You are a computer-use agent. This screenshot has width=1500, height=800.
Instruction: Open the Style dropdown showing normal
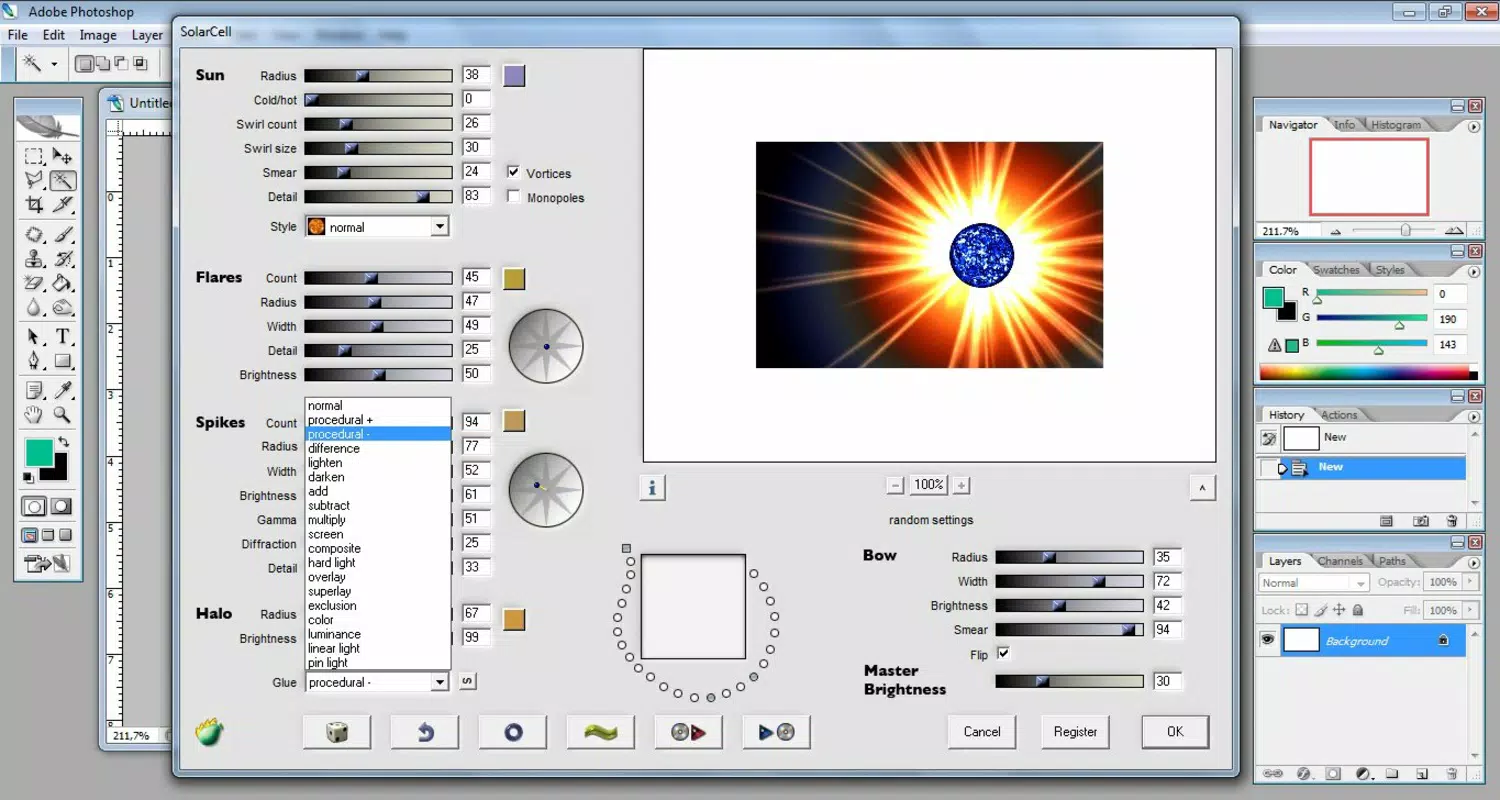(377, 227)
